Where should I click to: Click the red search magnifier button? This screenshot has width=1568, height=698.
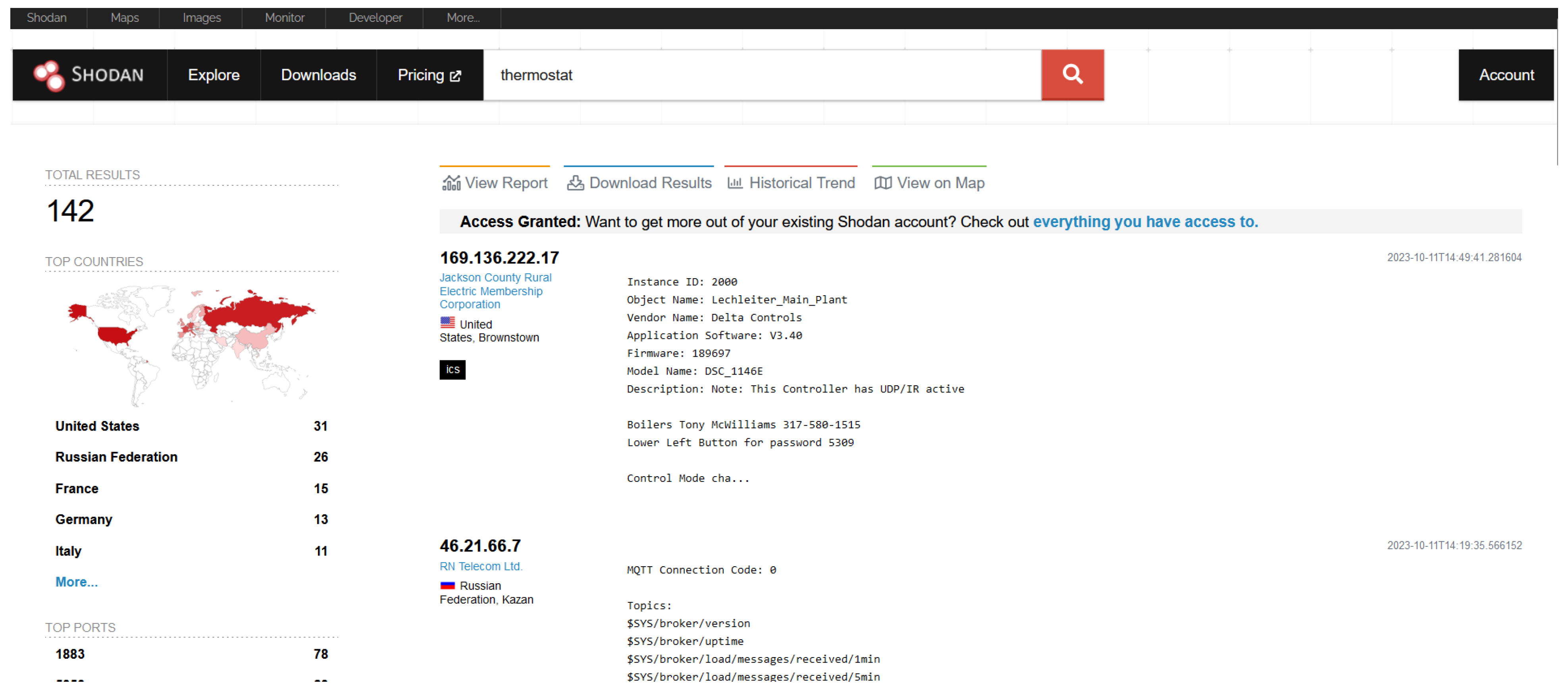click(1072, 75)
